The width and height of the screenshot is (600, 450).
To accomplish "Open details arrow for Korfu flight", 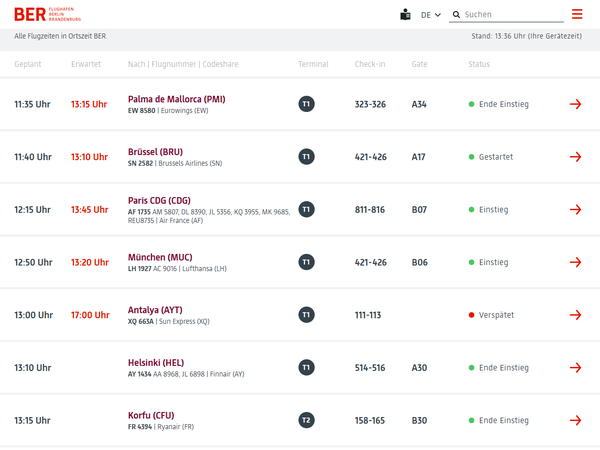I will 575,421.
